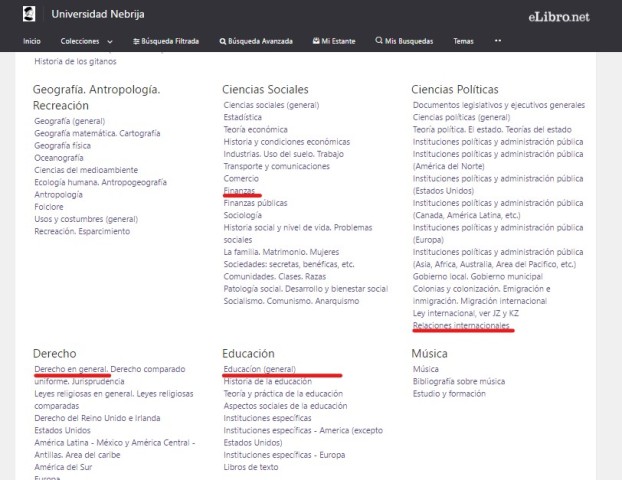Open Gobierno local. Gobierno municipal link
622x480 pixels.
[478, 276]
